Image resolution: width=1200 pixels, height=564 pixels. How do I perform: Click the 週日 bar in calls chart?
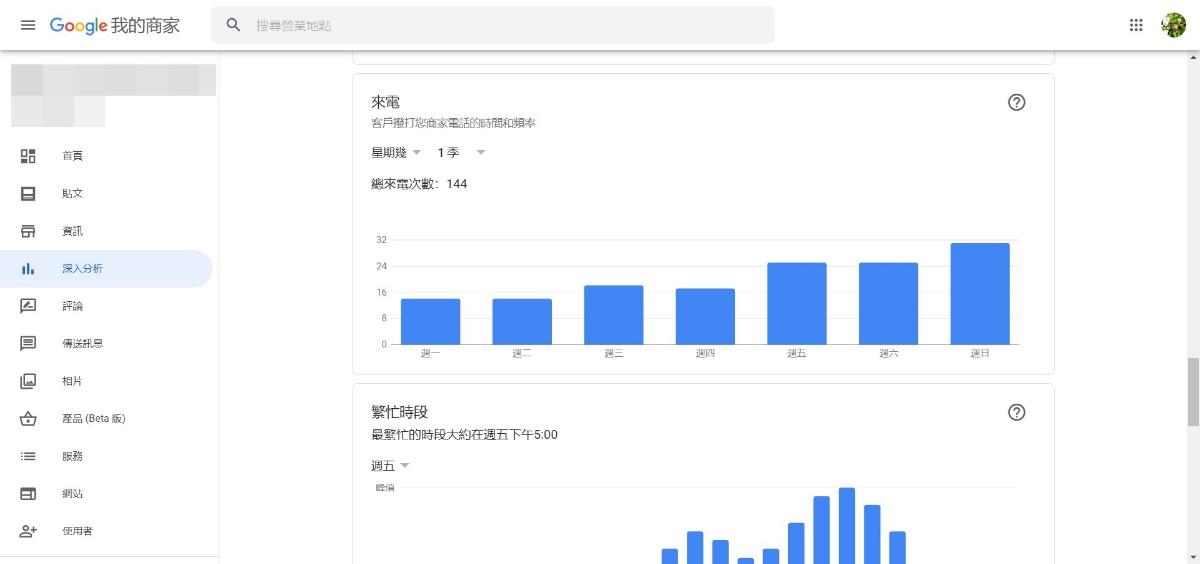(980, 294)
